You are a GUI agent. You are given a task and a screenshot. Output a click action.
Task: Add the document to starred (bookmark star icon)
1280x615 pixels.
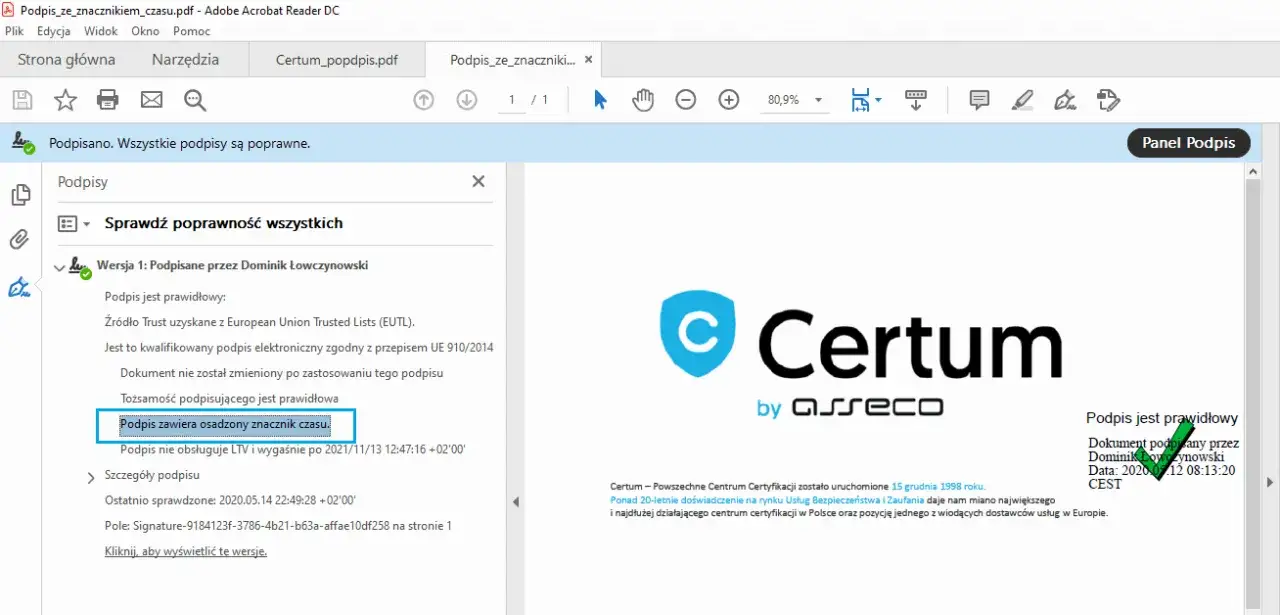[65, 100]
